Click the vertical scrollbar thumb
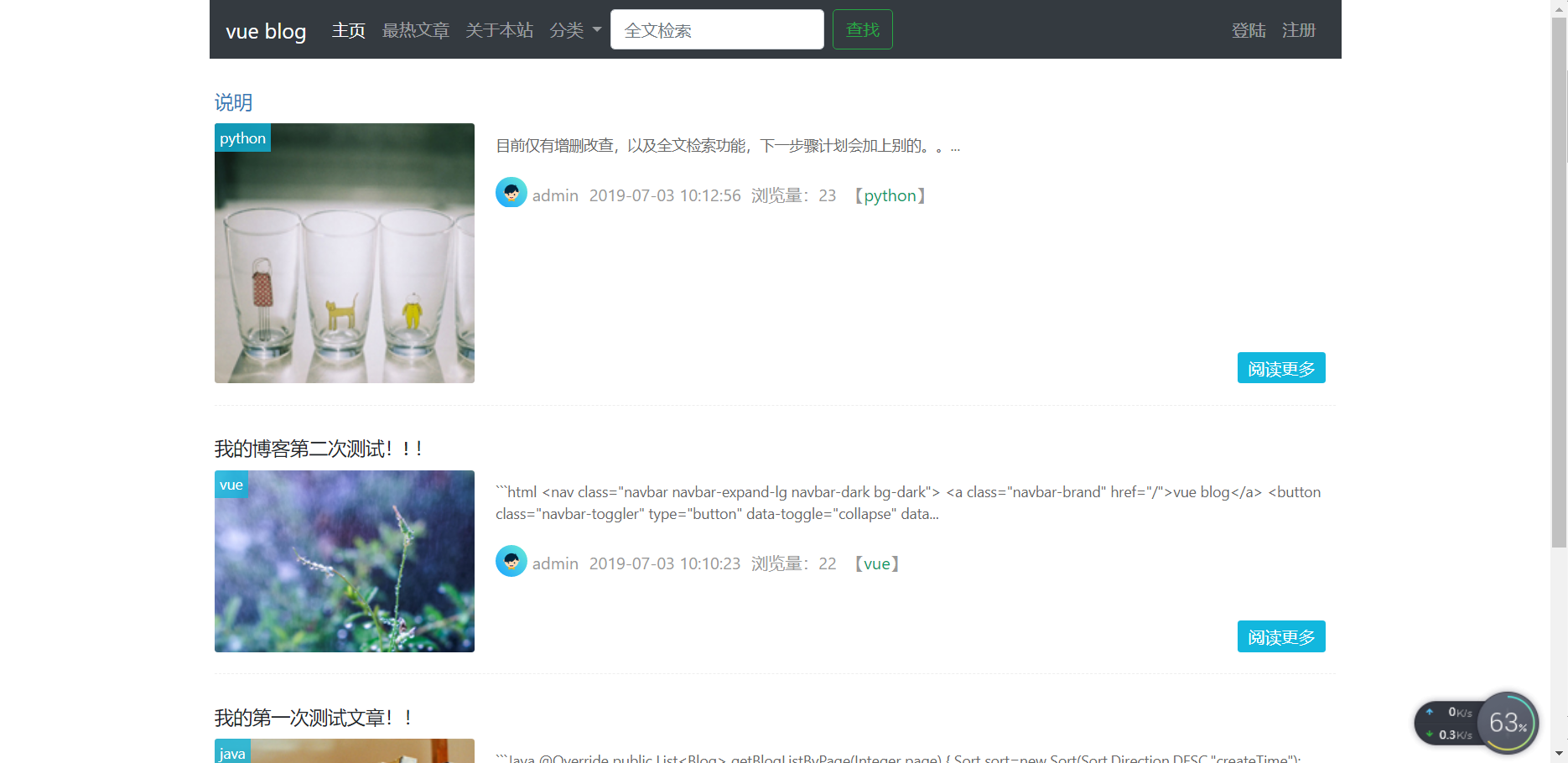The height and width of the screenshot is (763, 1568). (x=1559, y=281)
